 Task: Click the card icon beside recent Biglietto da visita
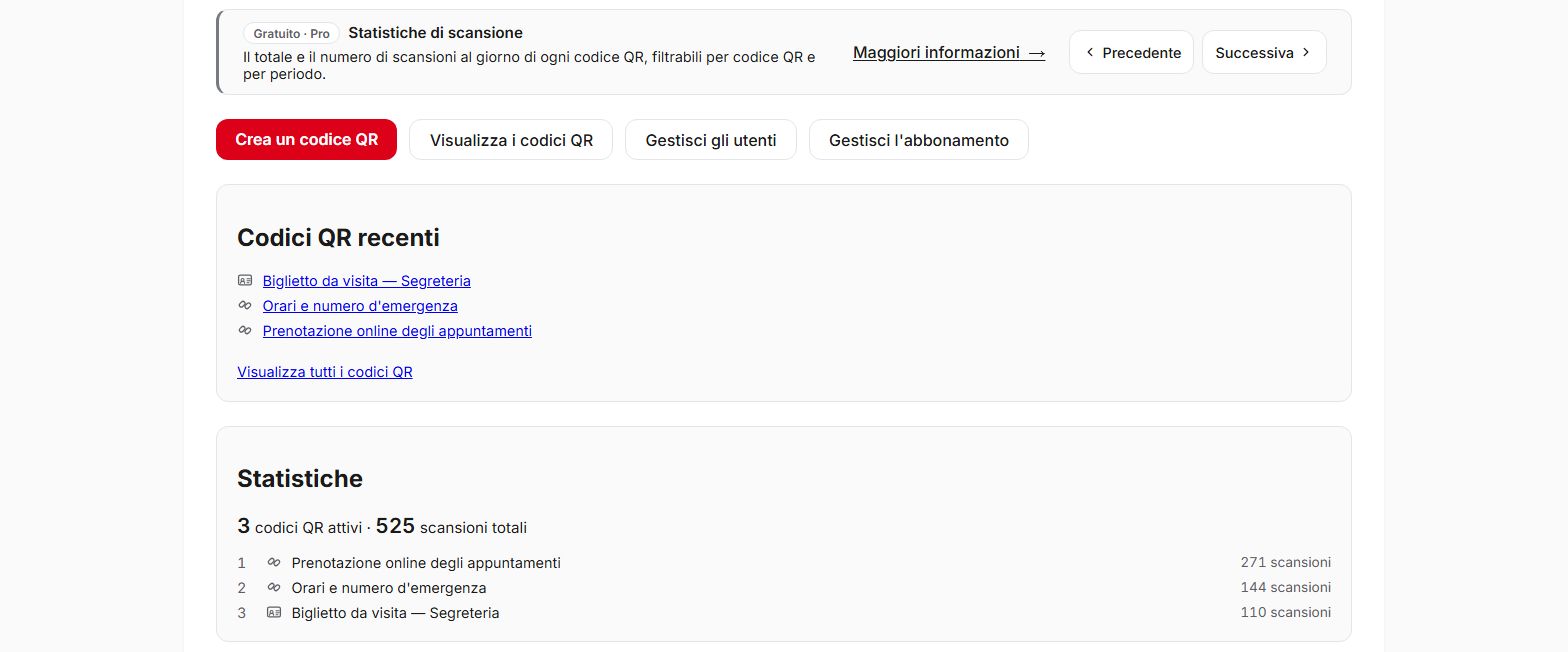245,281
